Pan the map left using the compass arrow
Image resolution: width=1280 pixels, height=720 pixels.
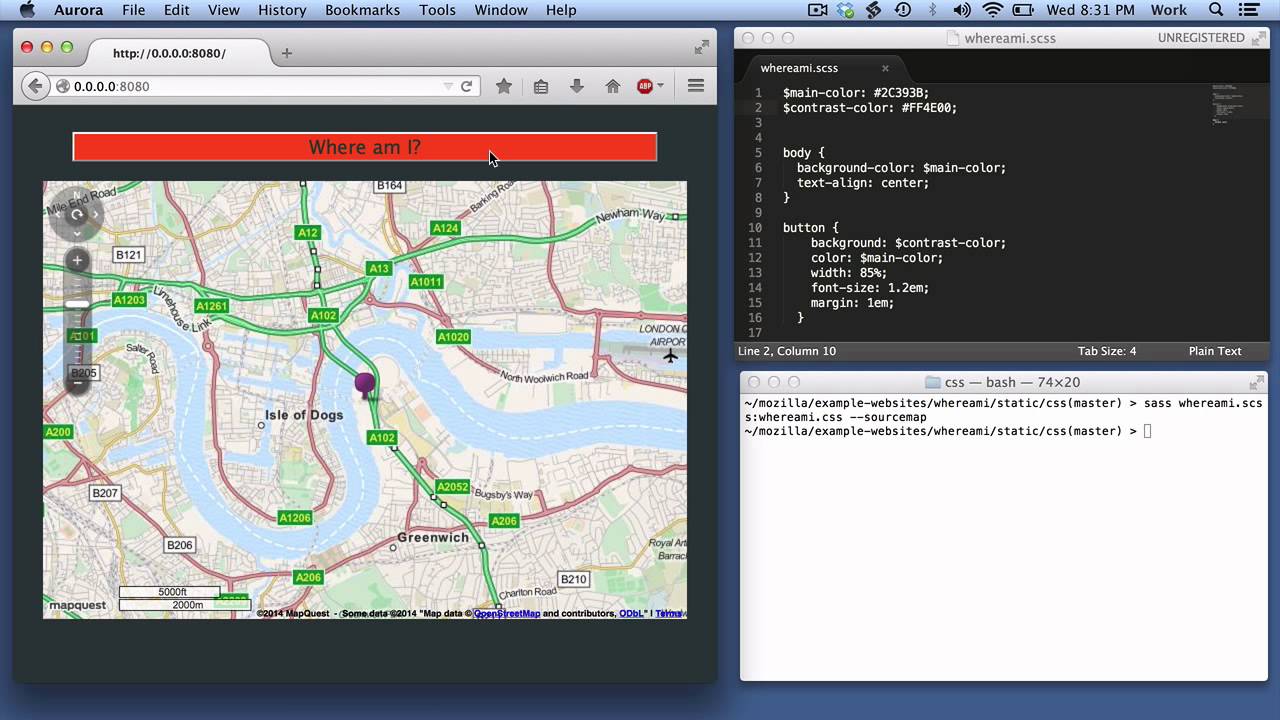pos(58,214)
